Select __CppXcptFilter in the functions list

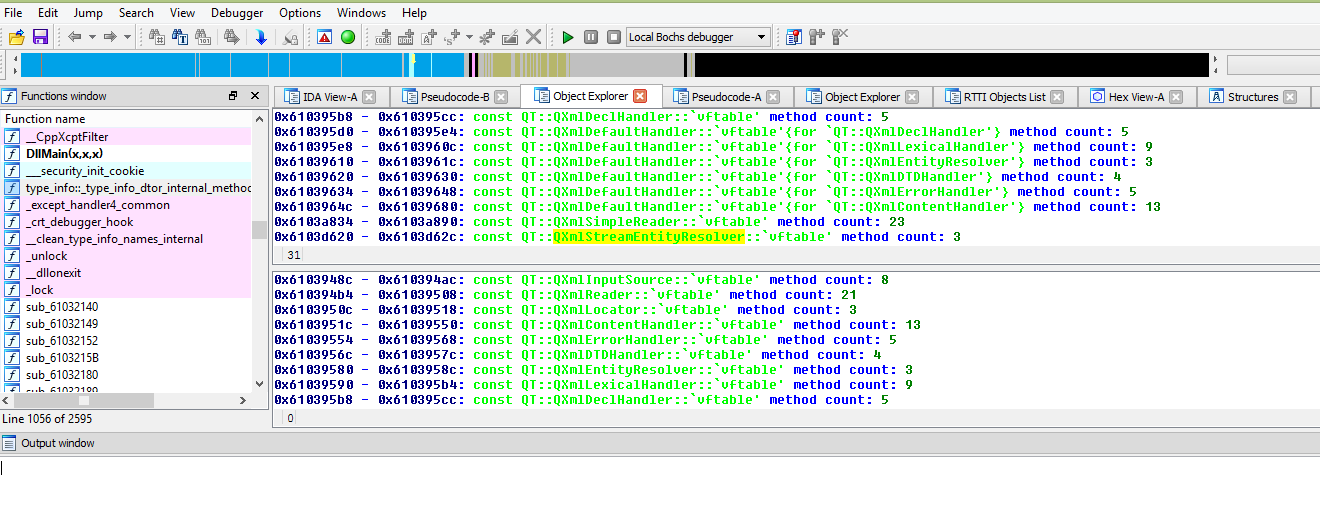point(127,136)
